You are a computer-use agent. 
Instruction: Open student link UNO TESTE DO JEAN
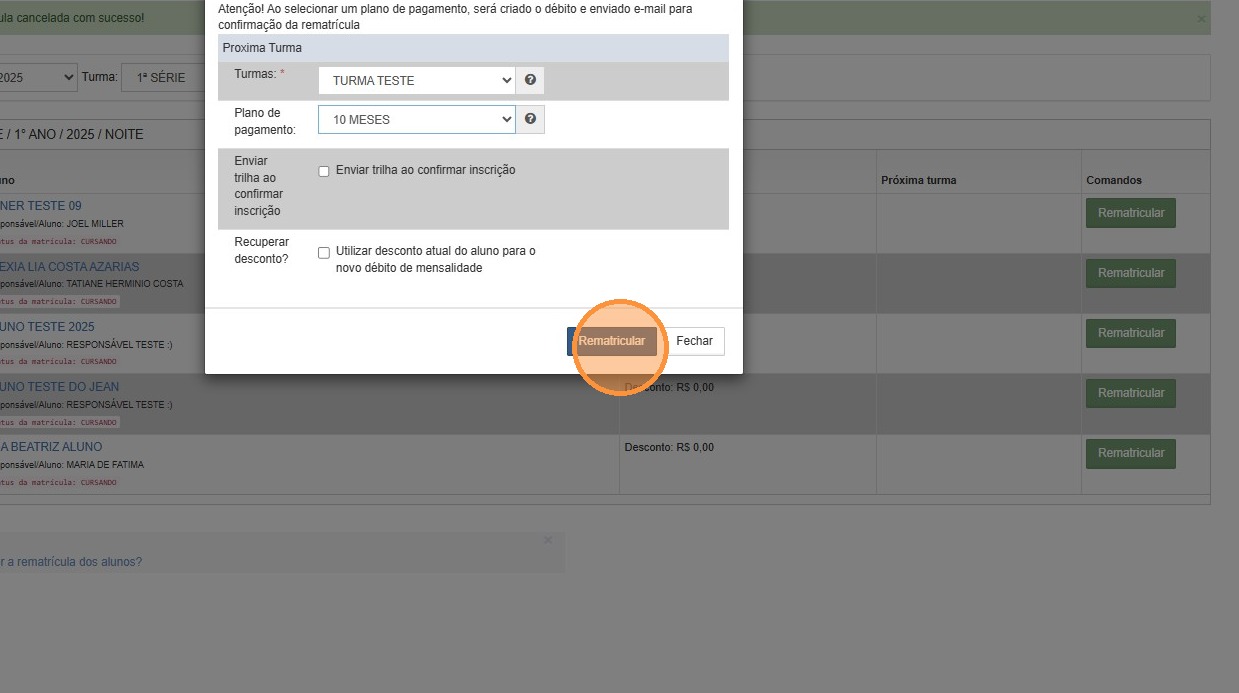click(60, 387)
